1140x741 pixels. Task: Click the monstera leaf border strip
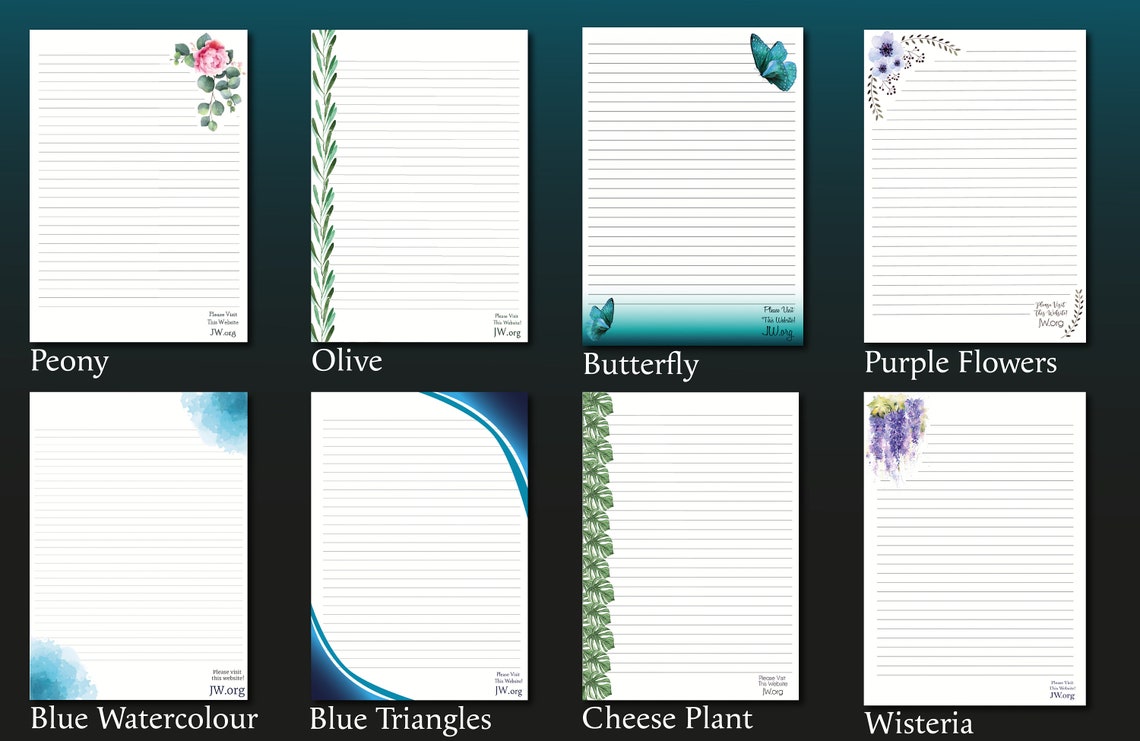(598, 545)
